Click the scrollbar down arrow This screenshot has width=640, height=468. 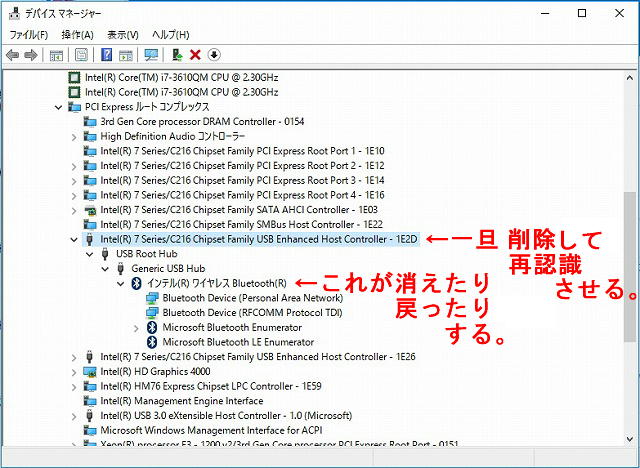click(629, 439)
